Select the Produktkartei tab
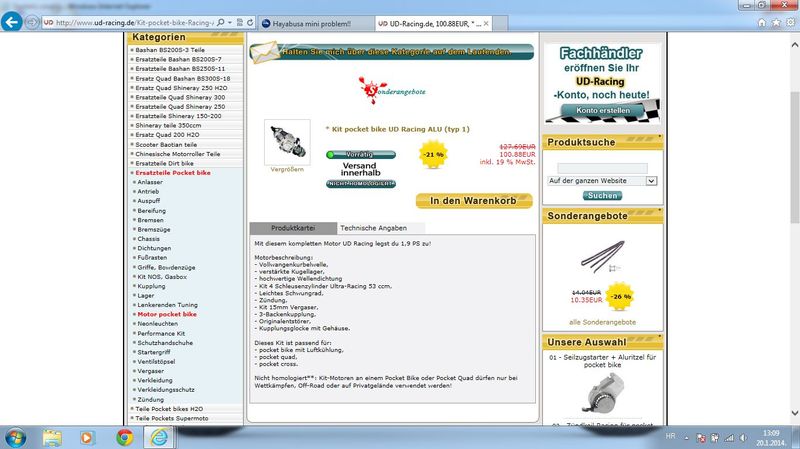Viewport: 800px width, 449px height. [293, 228]
